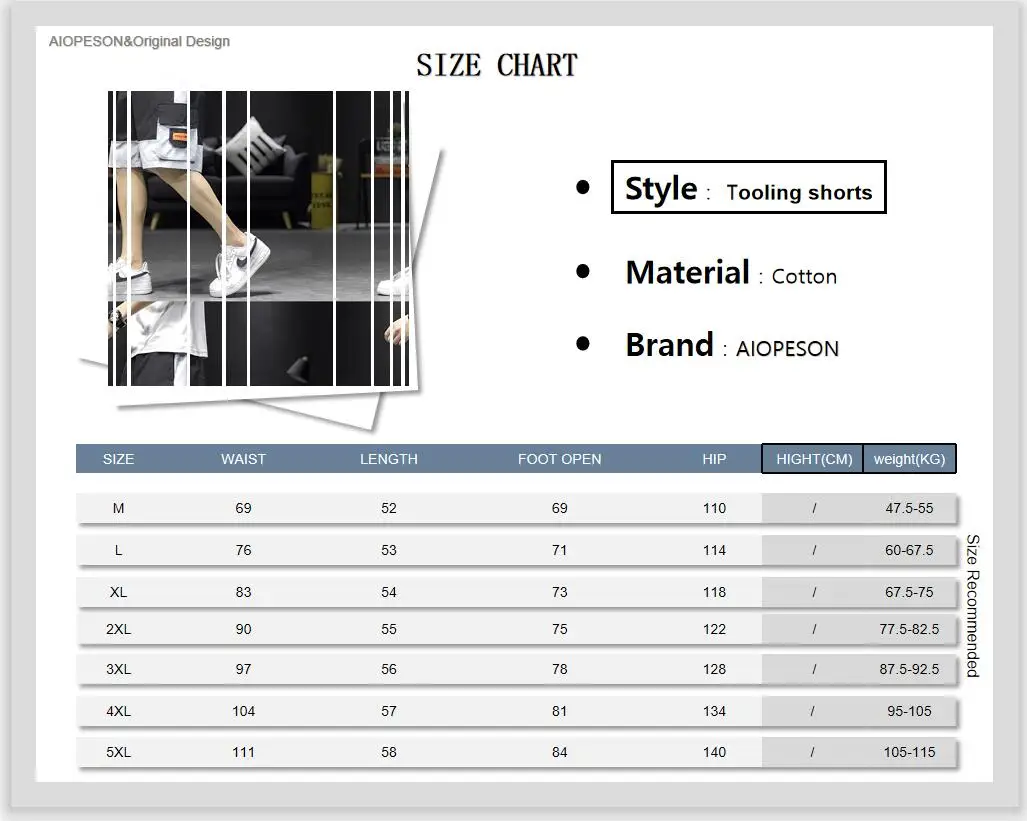Click length value 55 in 2XL row
Screen dimensions: 1027x821
pos(389,629)
